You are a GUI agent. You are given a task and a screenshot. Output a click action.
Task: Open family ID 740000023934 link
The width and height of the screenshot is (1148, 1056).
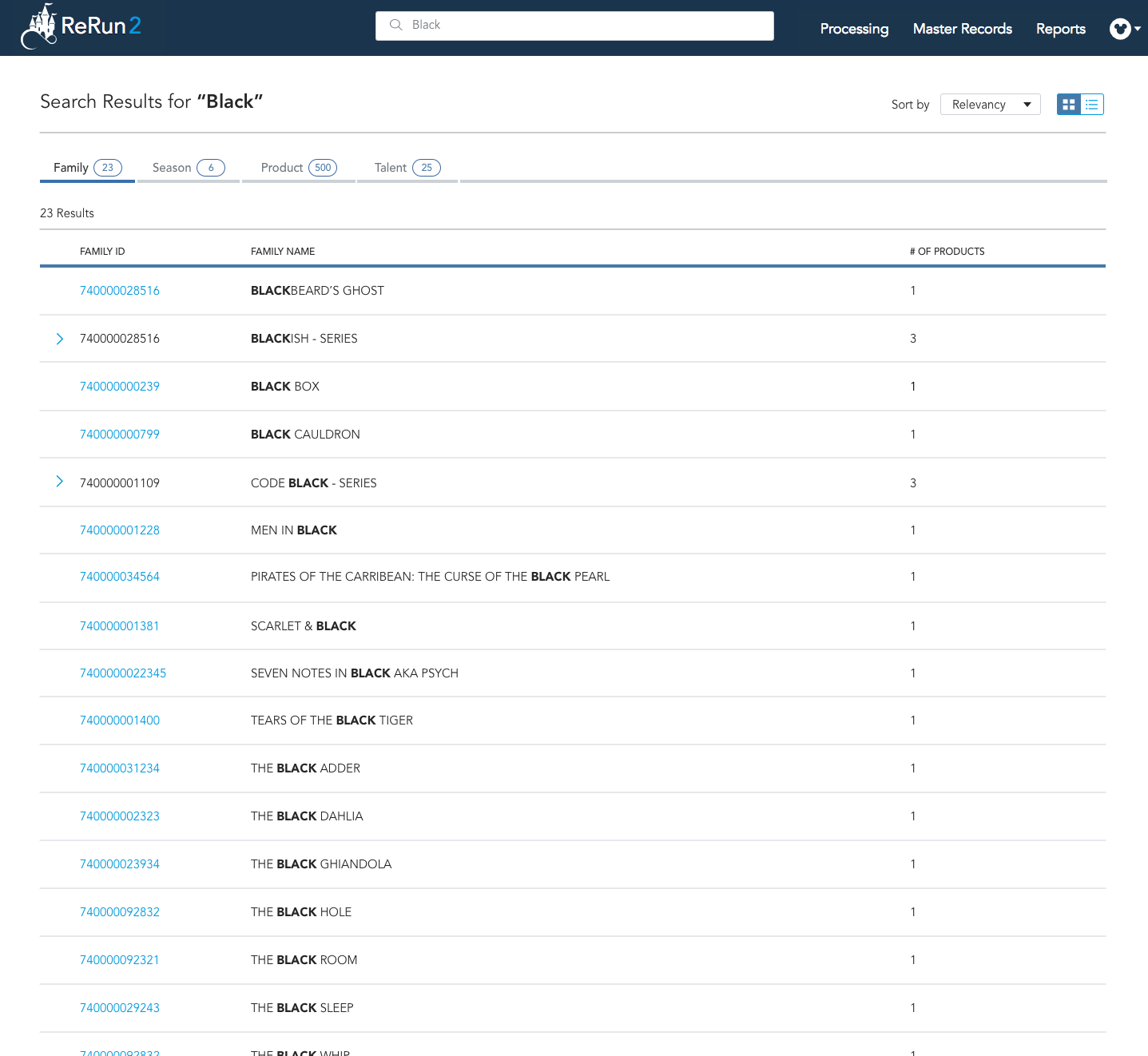120,864
